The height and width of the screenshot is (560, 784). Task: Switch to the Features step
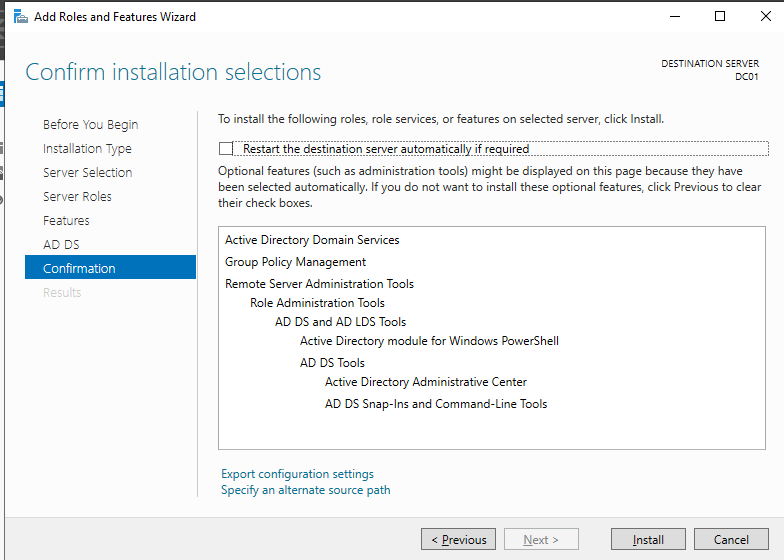click(66, 220)
